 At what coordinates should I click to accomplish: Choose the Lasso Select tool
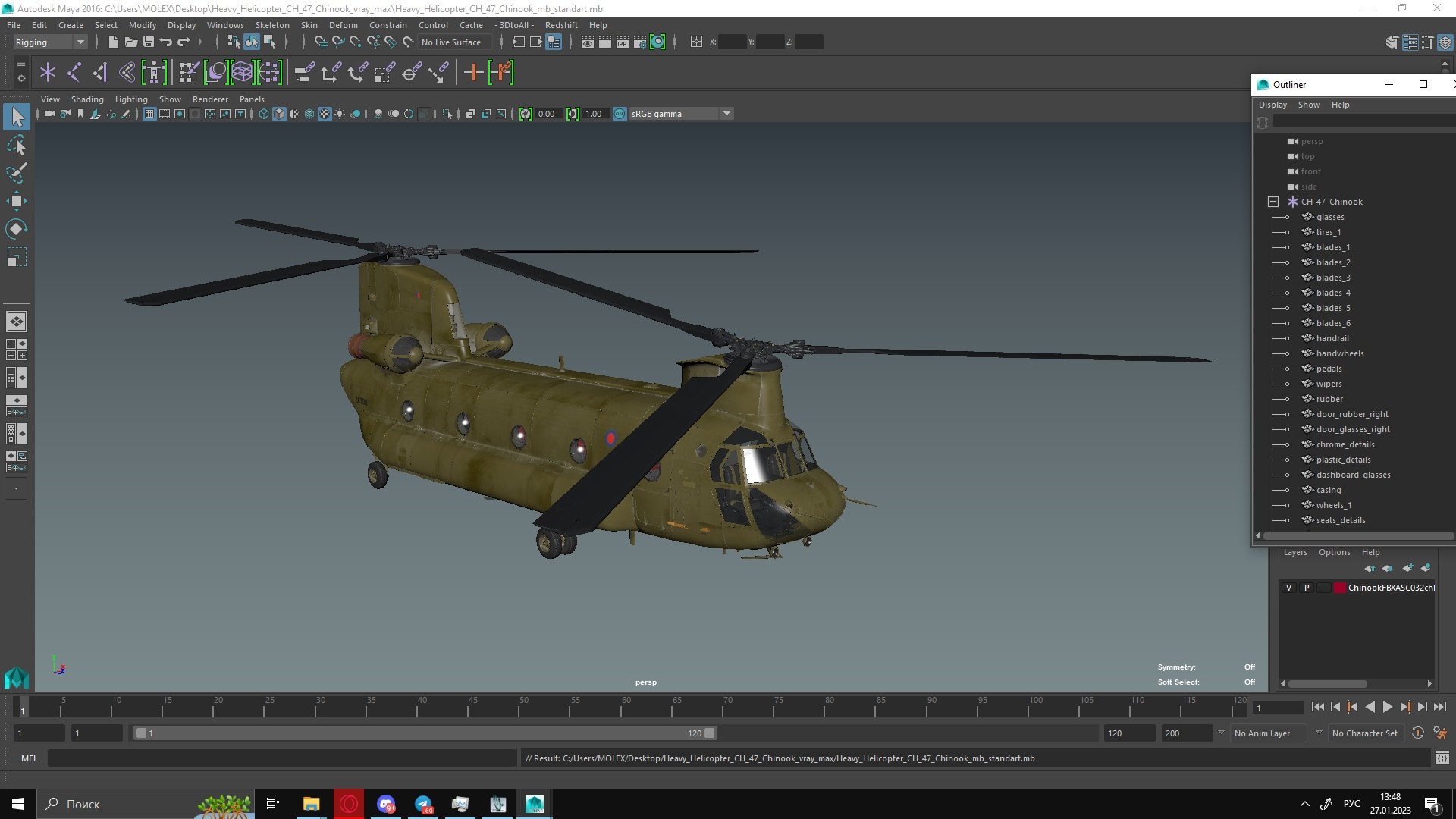click(17, 145)
